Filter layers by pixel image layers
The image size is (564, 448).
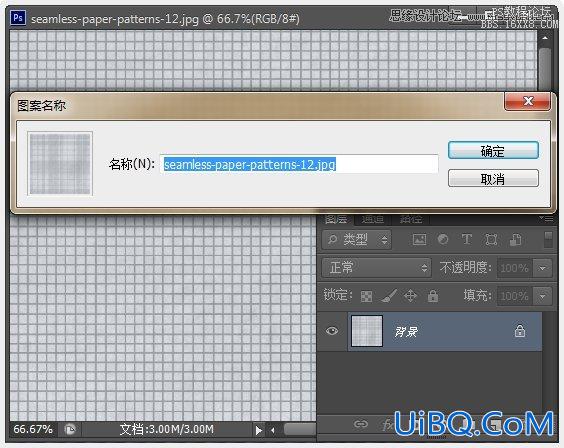coord(419,239)
